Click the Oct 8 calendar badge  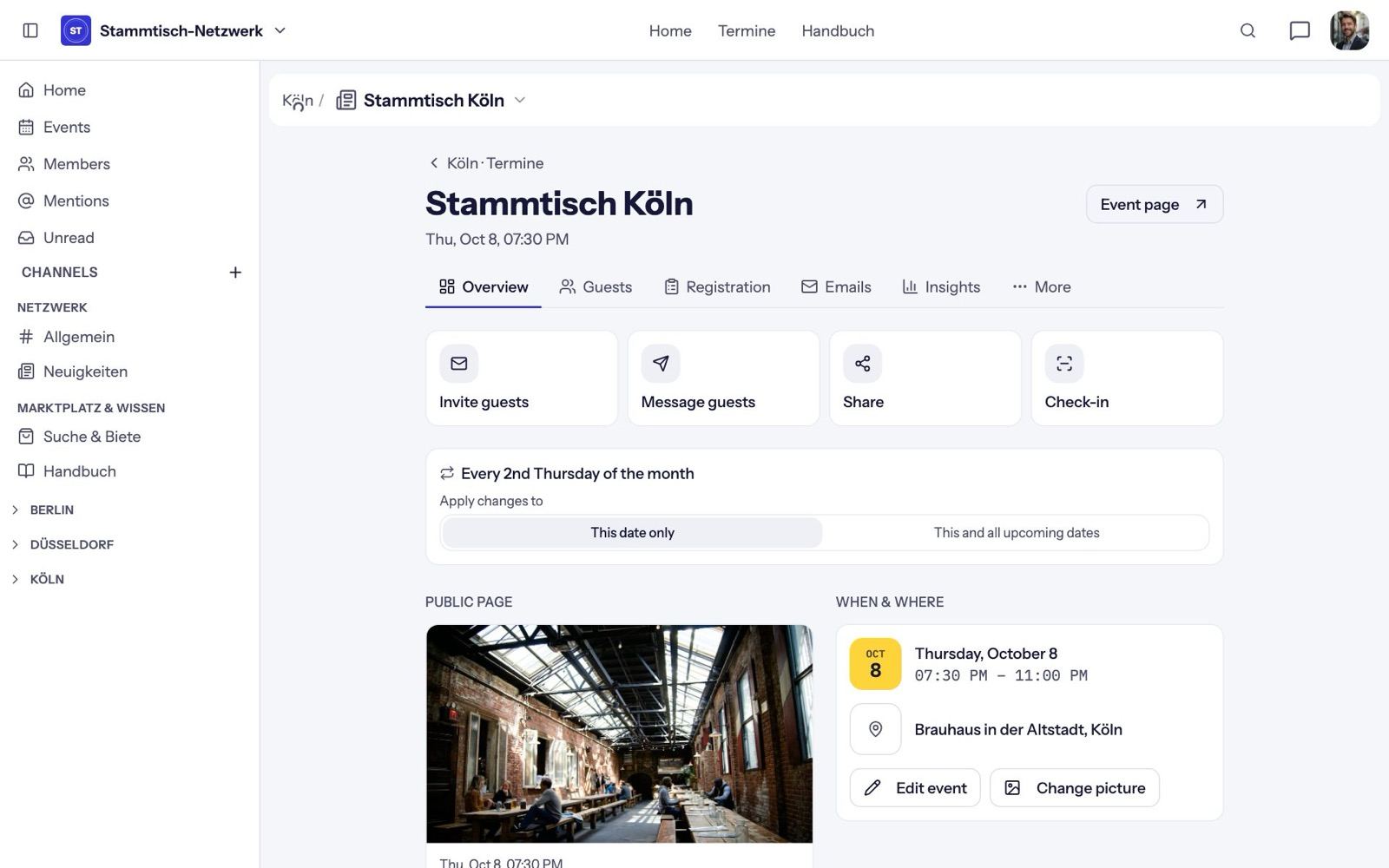875,664
